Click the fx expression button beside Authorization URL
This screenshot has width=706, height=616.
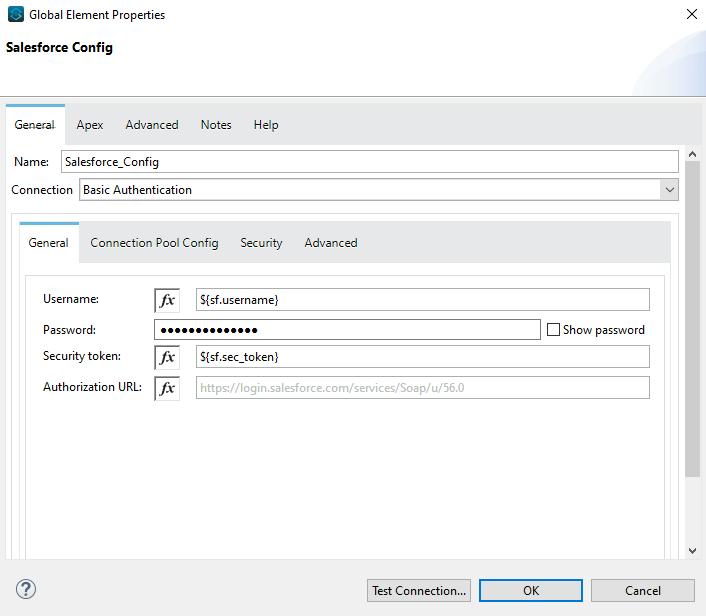pos(167,388)
